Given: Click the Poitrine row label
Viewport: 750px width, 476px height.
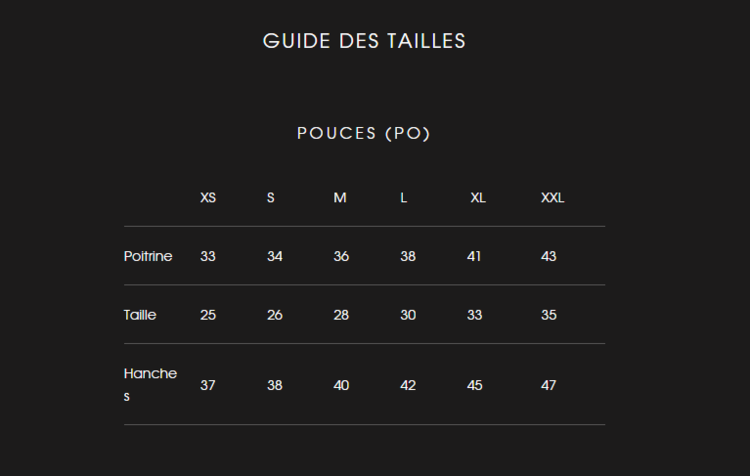Looking at the screenshot, I should click(148, 256).
